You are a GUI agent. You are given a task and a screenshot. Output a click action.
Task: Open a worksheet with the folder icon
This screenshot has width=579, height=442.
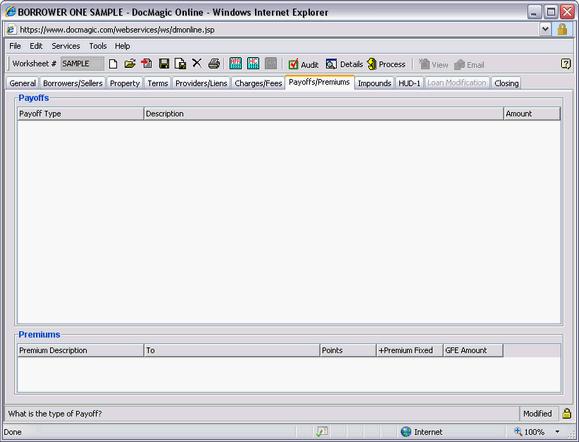pyautogui.click(x=130, y=64)
